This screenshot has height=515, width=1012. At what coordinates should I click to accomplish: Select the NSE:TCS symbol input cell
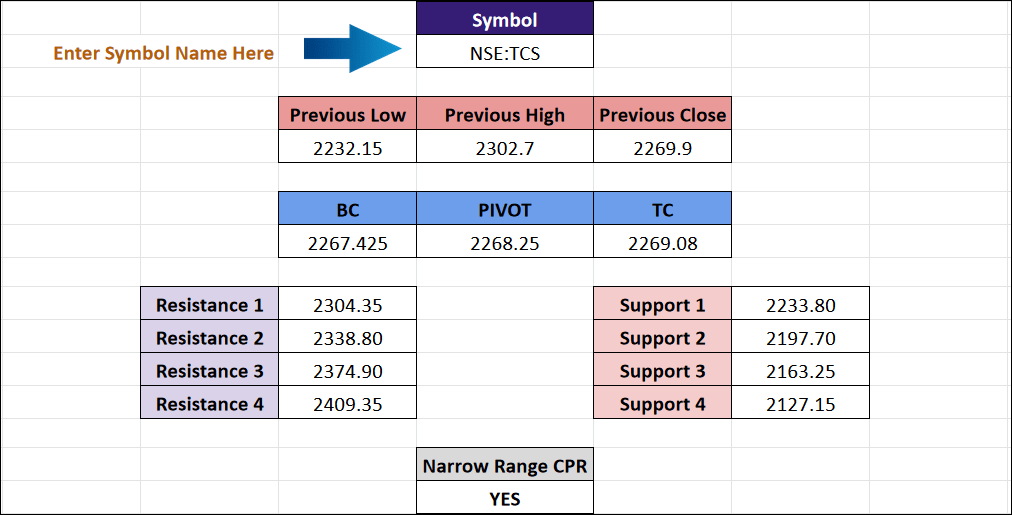coord(505,51)
